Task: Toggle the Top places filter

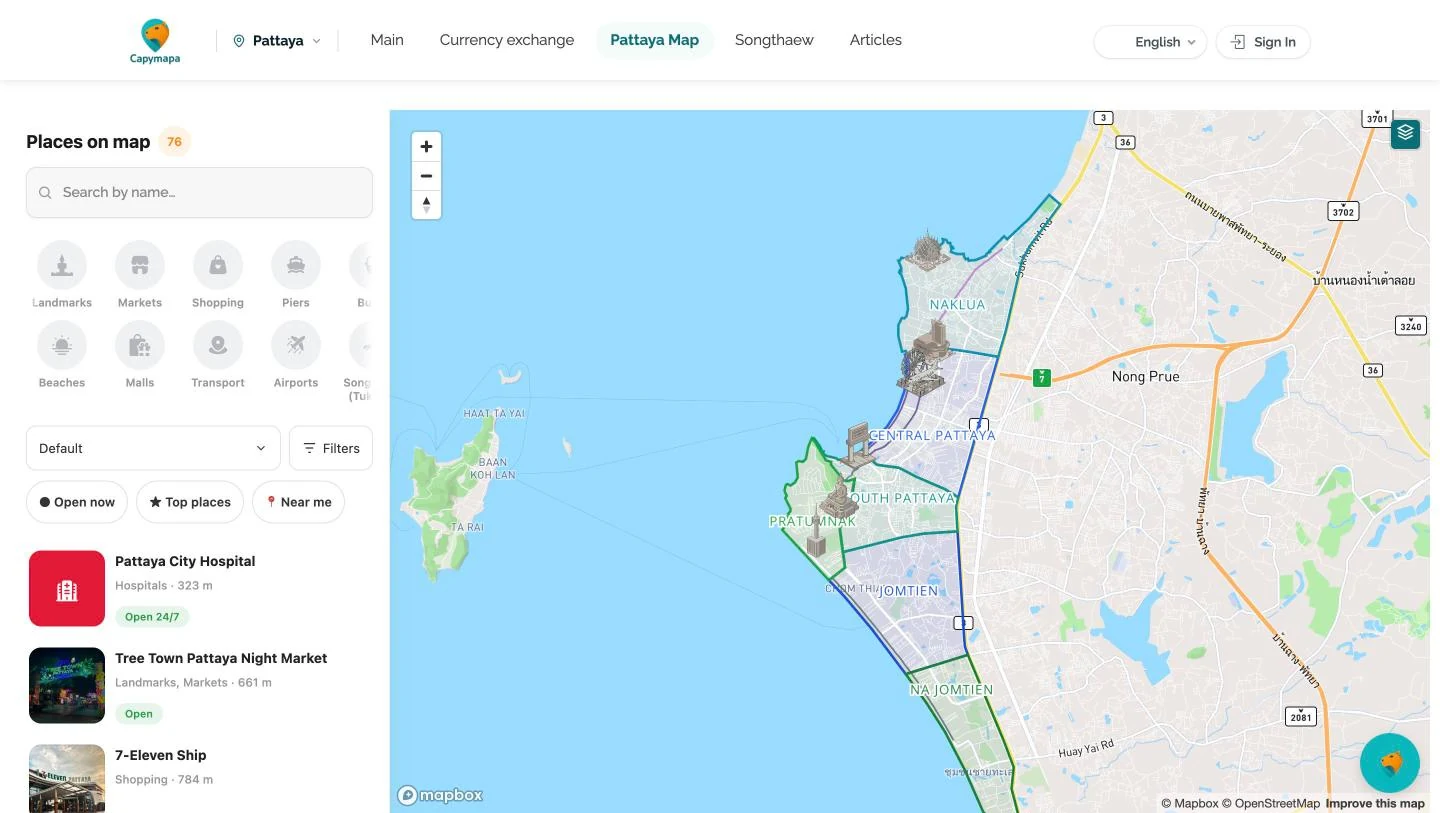Action: (190, 502)
